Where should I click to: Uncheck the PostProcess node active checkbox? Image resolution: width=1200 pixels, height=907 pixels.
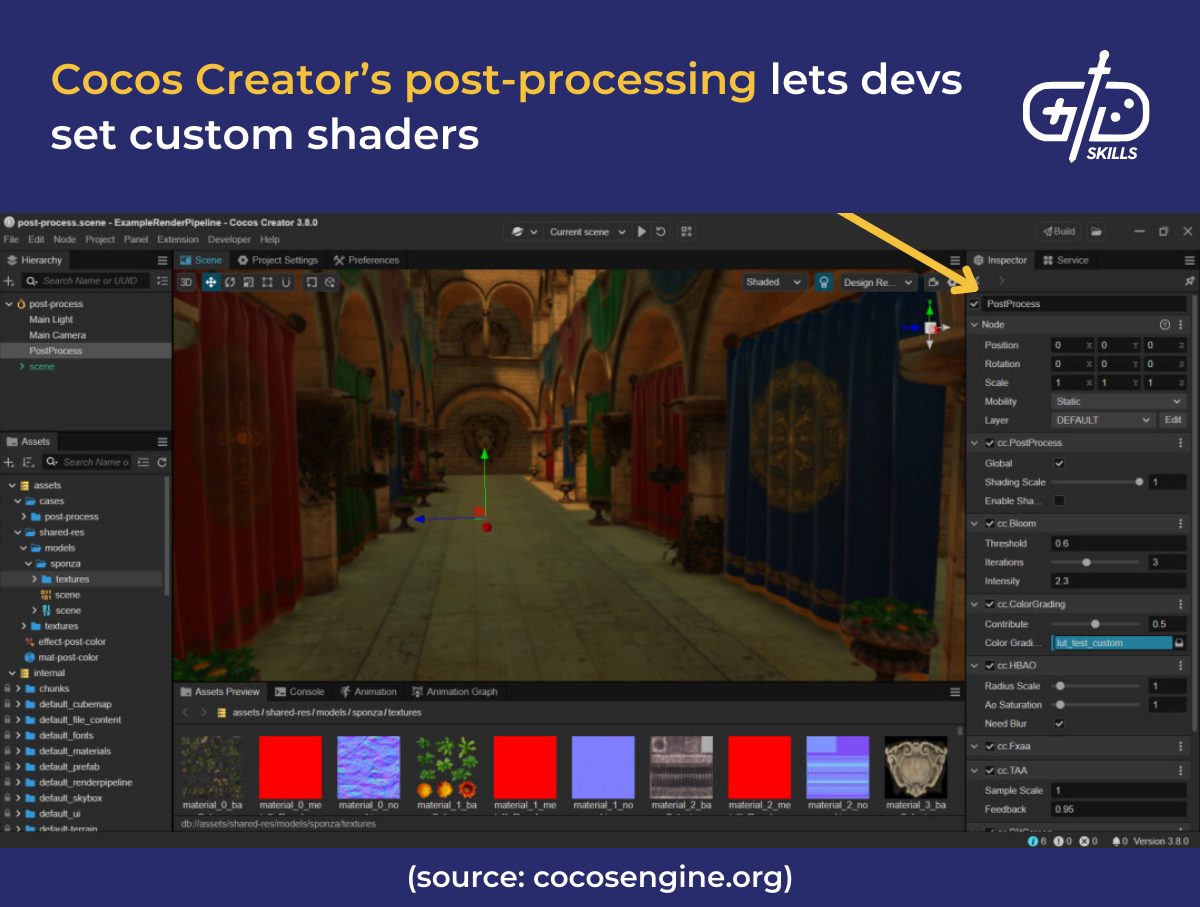click(x=974, y=303)
